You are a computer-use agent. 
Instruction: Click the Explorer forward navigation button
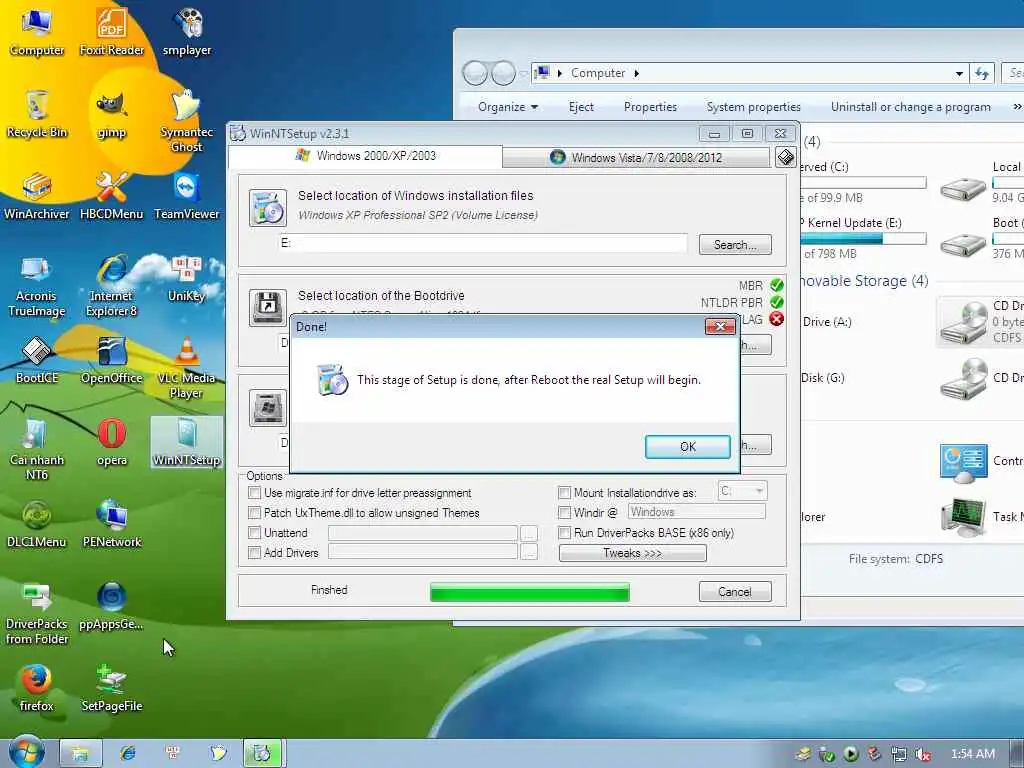503,73
